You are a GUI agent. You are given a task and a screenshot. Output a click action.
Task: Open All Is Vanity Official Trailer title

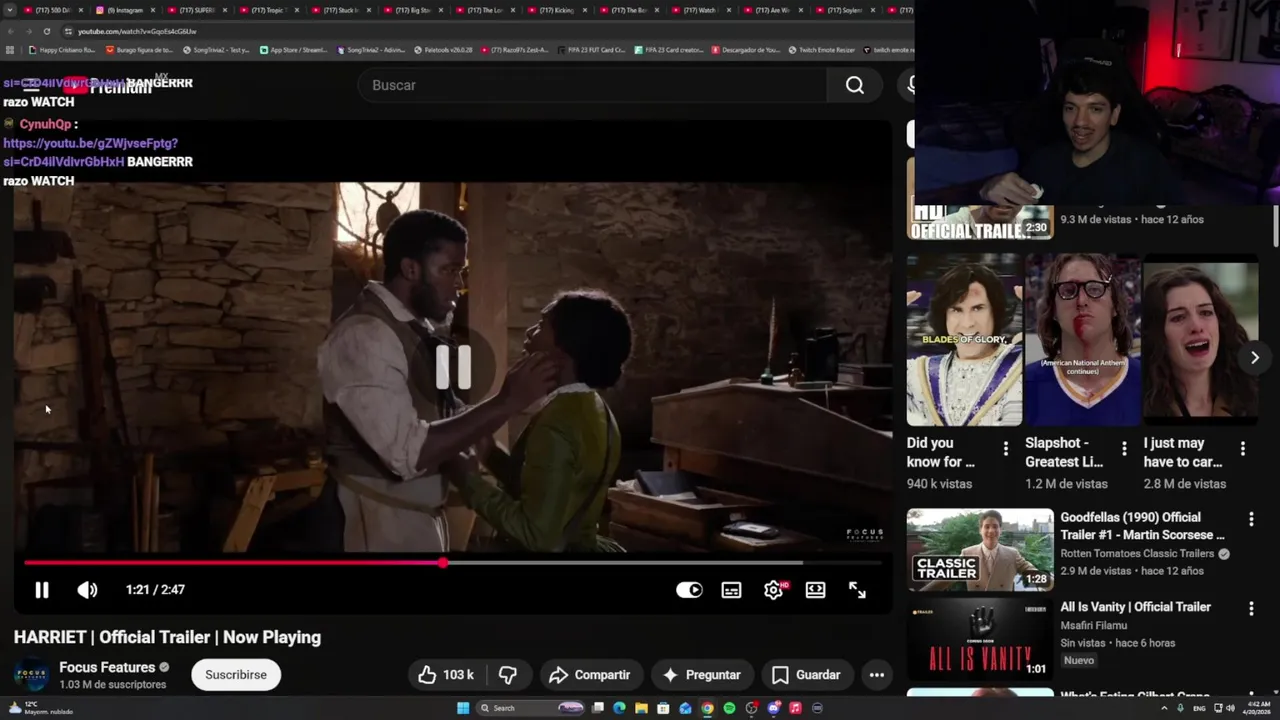pyautogui.click(x=1136, y=607)
